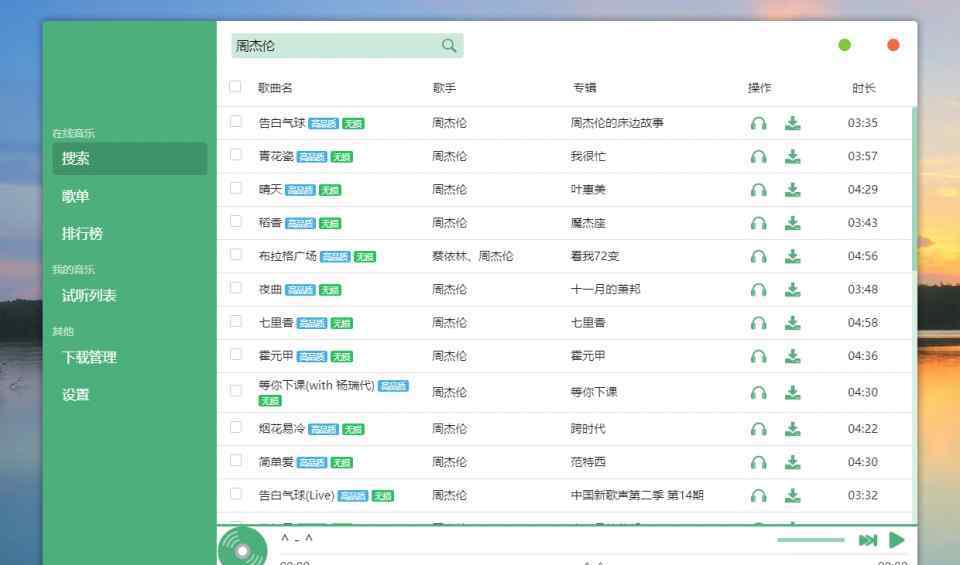Click album name 十一月的萧邦
Screen dimensions: 960x565
(x=605, y=290)
